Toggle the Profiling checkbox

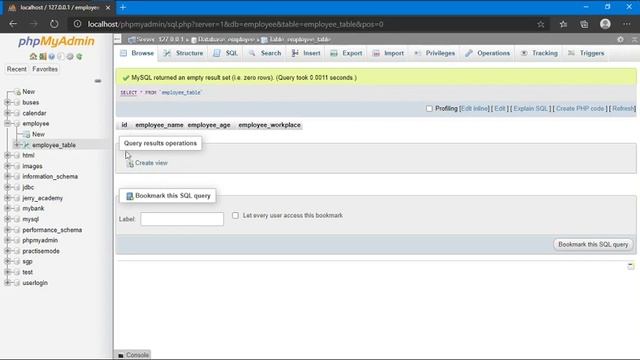point(429,109)
